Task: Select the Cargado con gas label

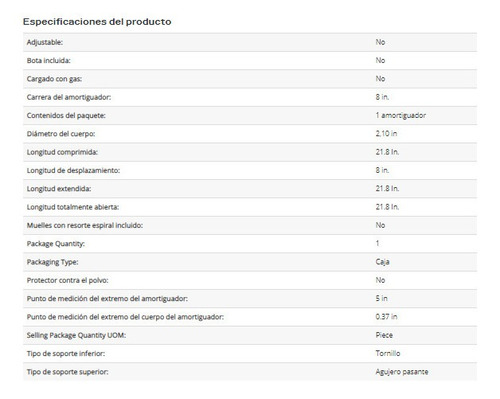Action: (x=54, y=79)
